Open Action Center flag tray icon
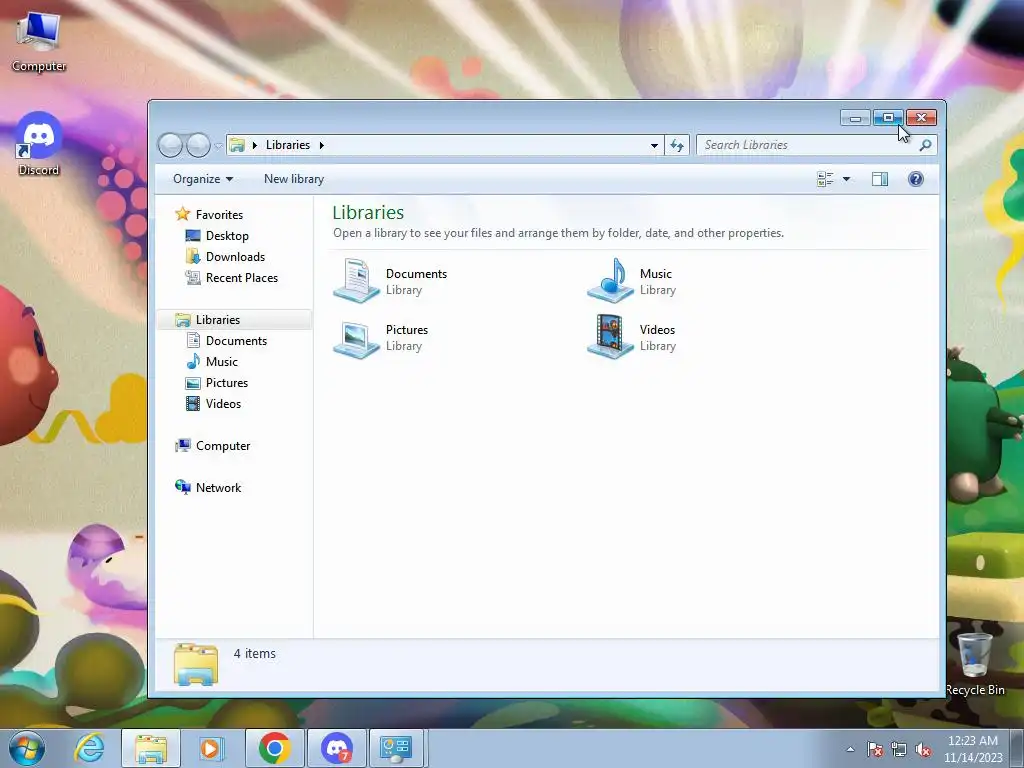Viewport: 1024px width, 768px height. 875,749
